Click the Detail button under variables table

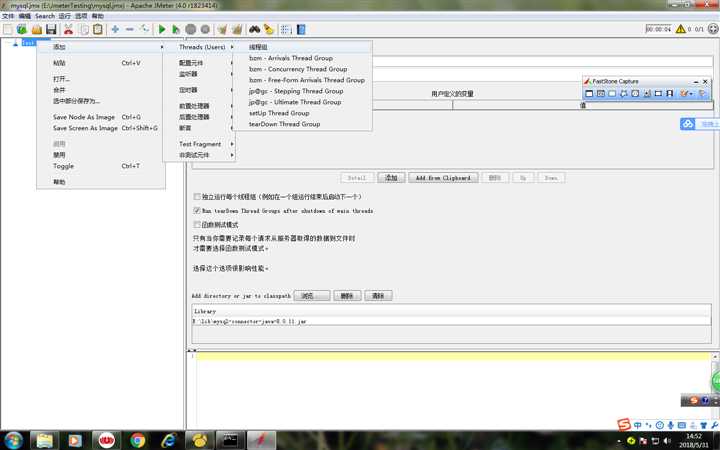pos(357,178)
